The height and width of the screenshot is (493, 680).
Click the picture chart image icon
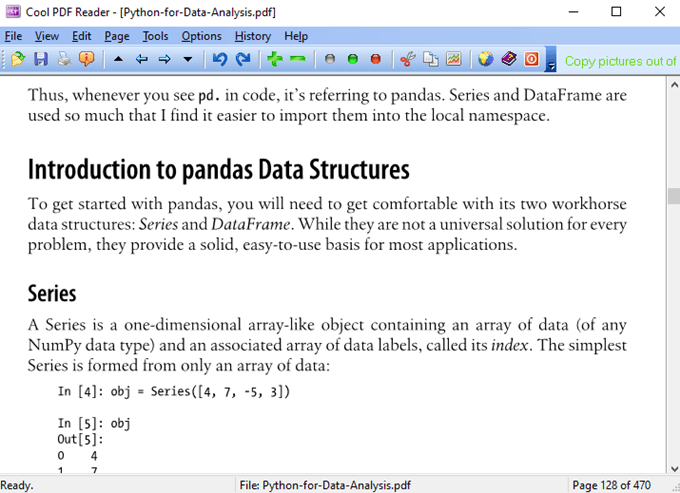[454, 59]
